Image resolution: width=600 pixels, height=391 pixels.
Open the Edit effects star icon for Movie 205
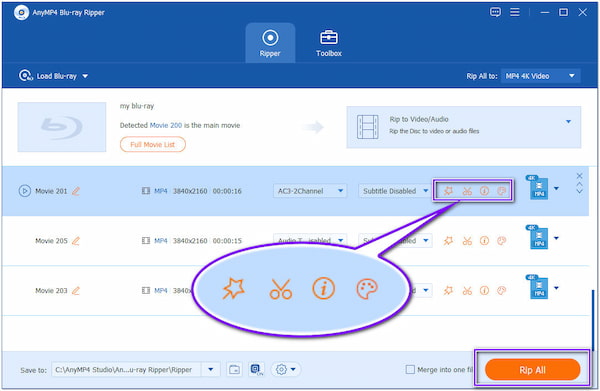pyautogui.click(x=448, y=241)
